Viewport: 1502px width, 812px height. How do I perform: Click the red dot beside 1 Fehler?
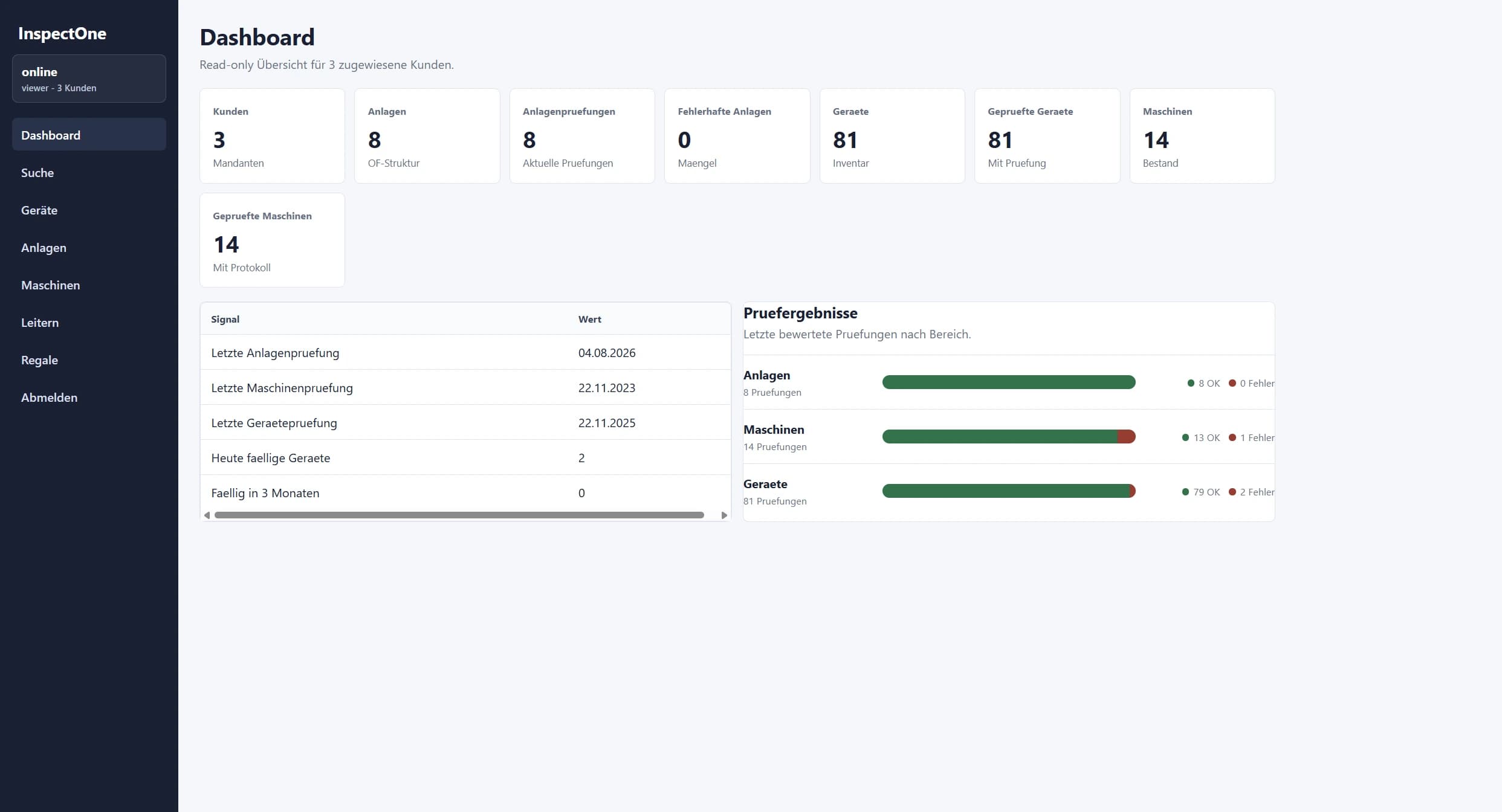[x=1232, y=437]
